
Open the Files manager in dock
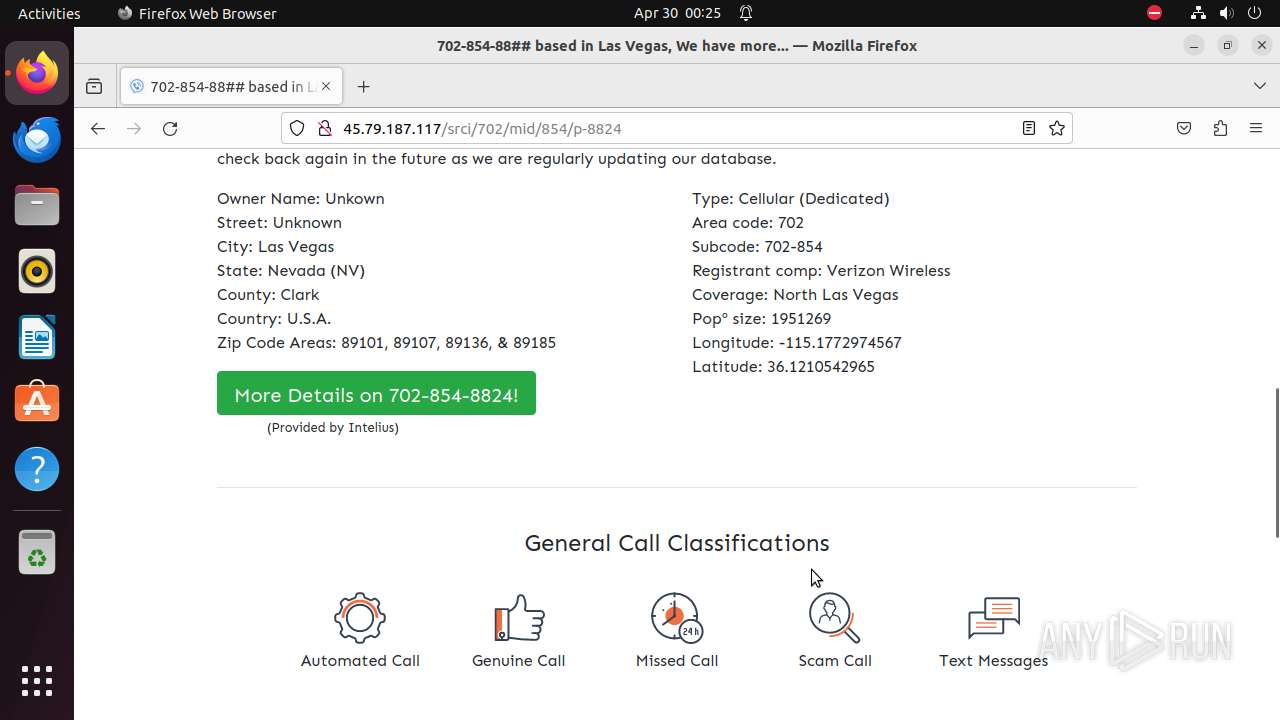37,205
